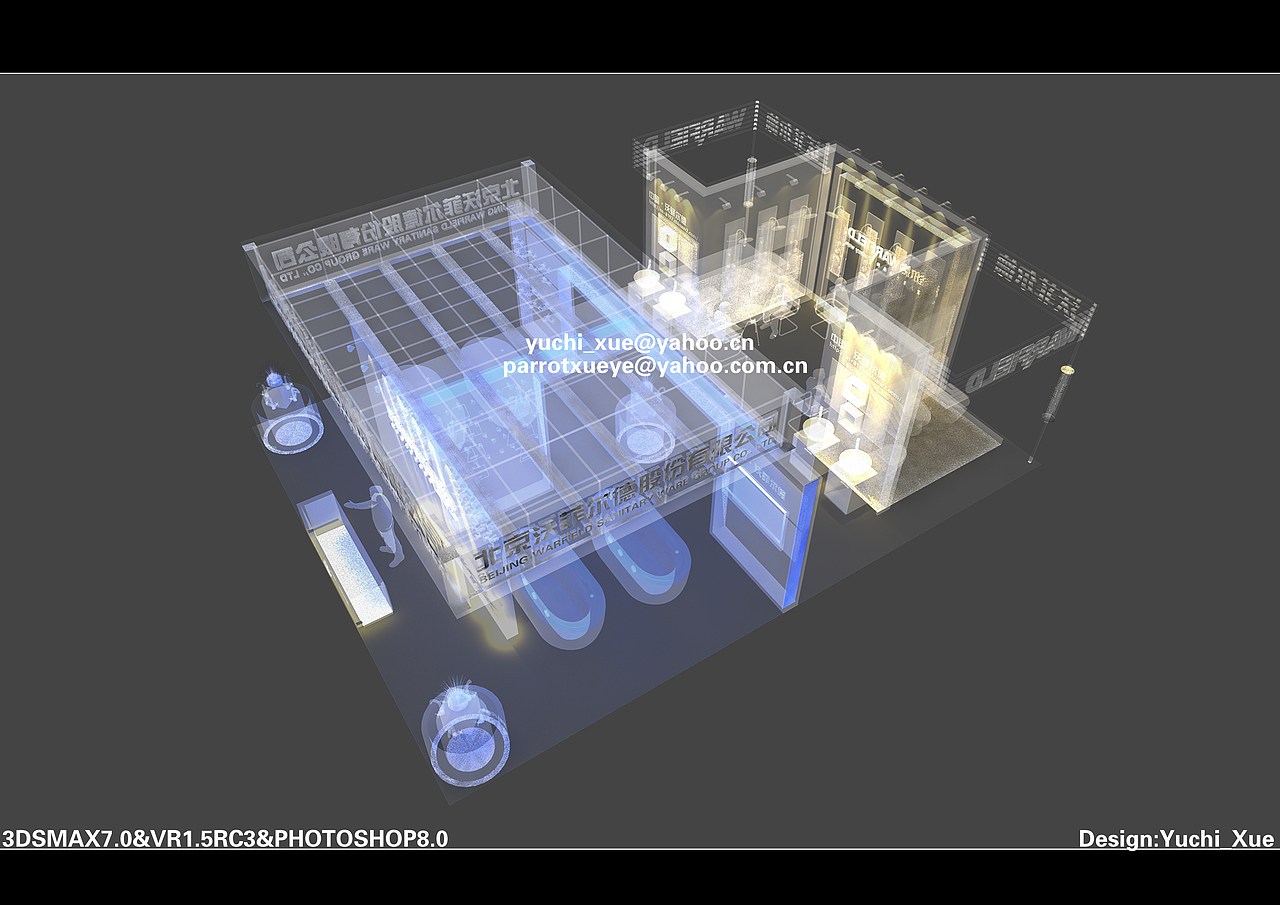Click the 3DSMAX7.0&VR1.5RC3&PHOTOSHOP8.0 caption

[x=225, y=838]
